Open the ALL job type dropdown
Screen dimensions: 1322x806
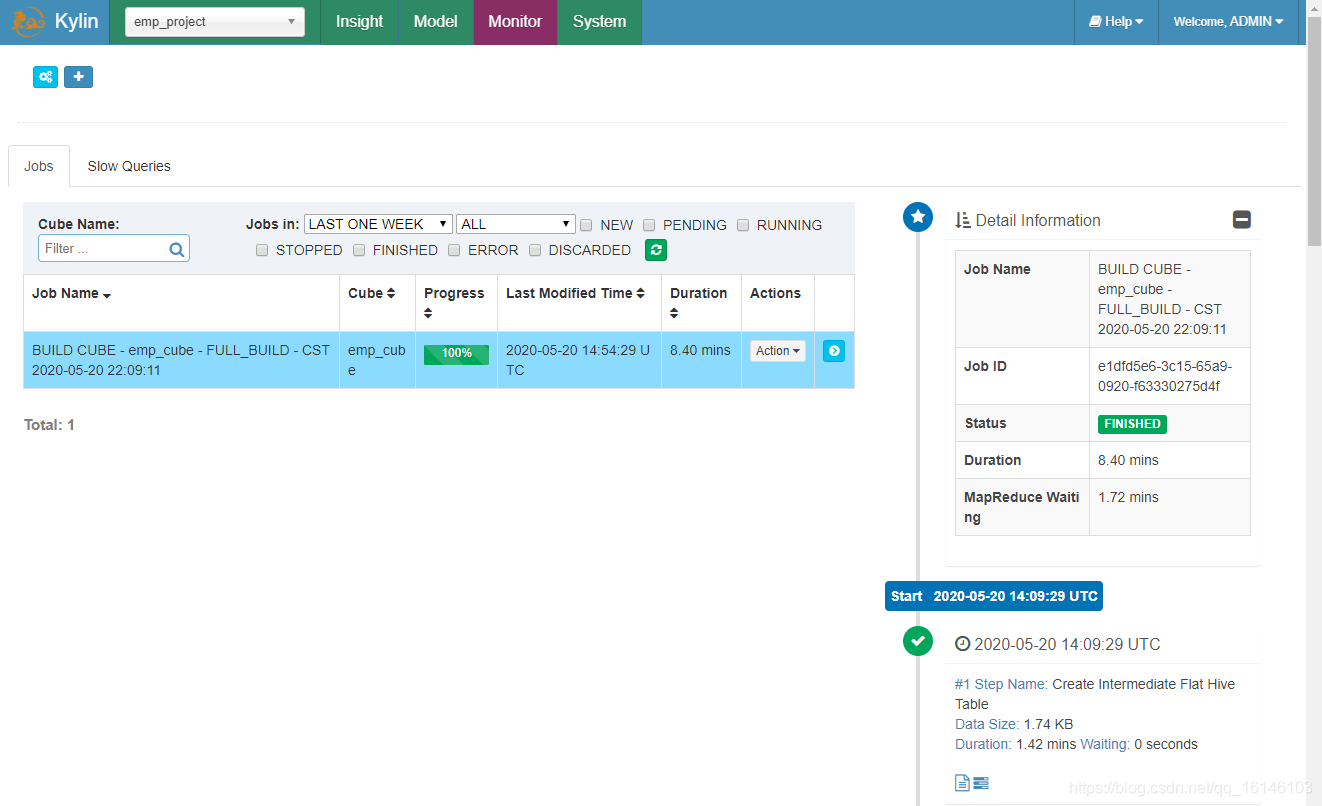coord(516,224)
